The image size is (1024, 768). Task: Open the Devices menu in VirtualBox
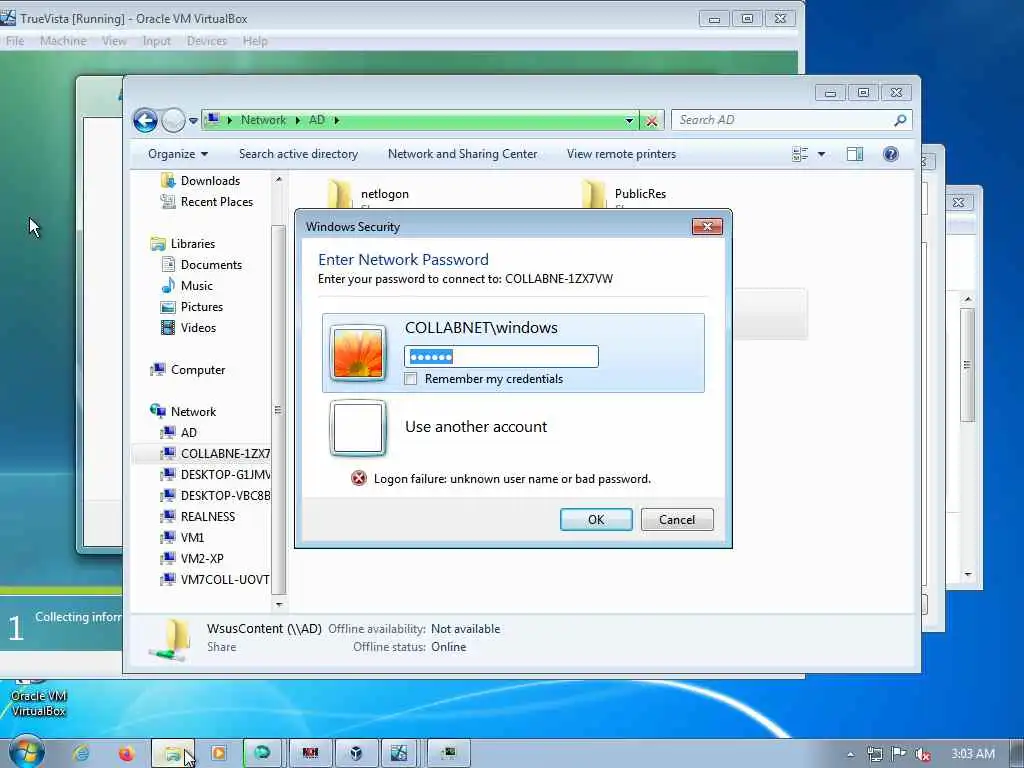pos(206,41)
